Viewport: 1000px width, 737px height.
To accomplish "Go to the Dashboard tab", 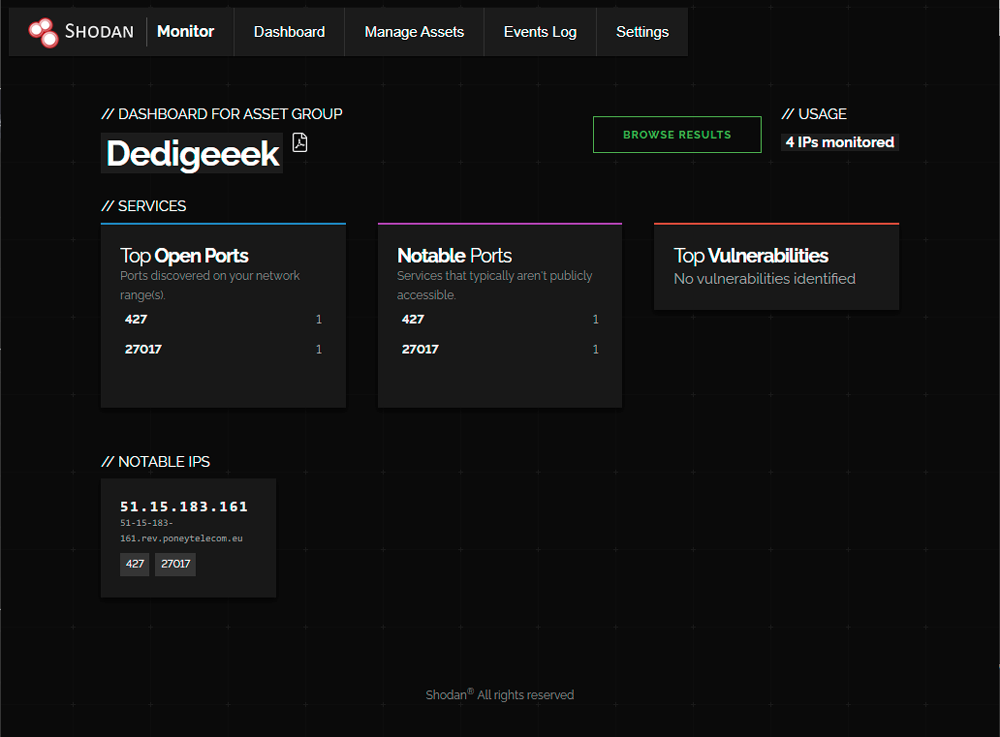I will click(x=290, y=32).
